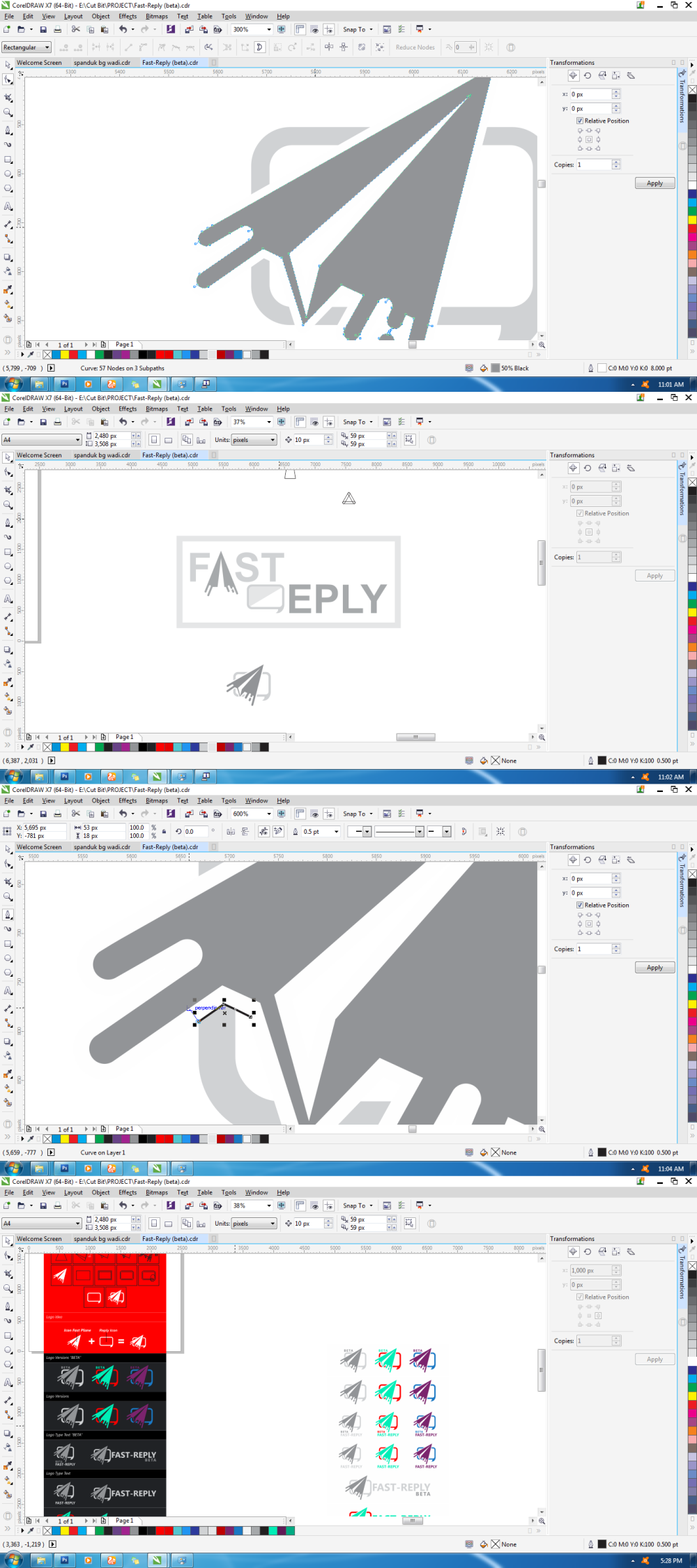Screen dimensions: 697x1568
Task: Toggle Lock ratio padlock in 600% zoom window
Action: click(164, 831)
